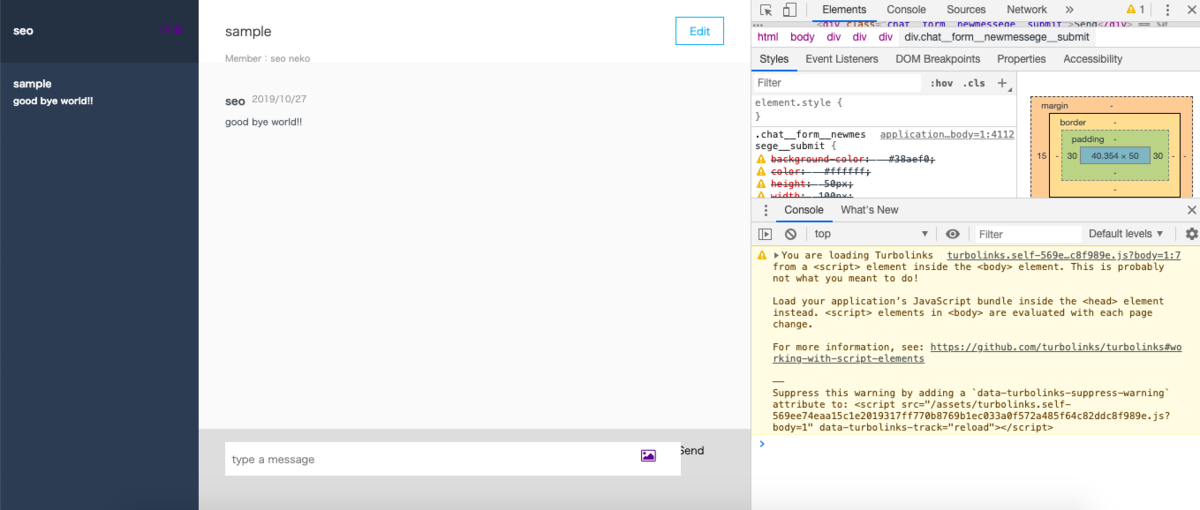Click the Send button
The image size is (1200, 510).
click(691, 451)
